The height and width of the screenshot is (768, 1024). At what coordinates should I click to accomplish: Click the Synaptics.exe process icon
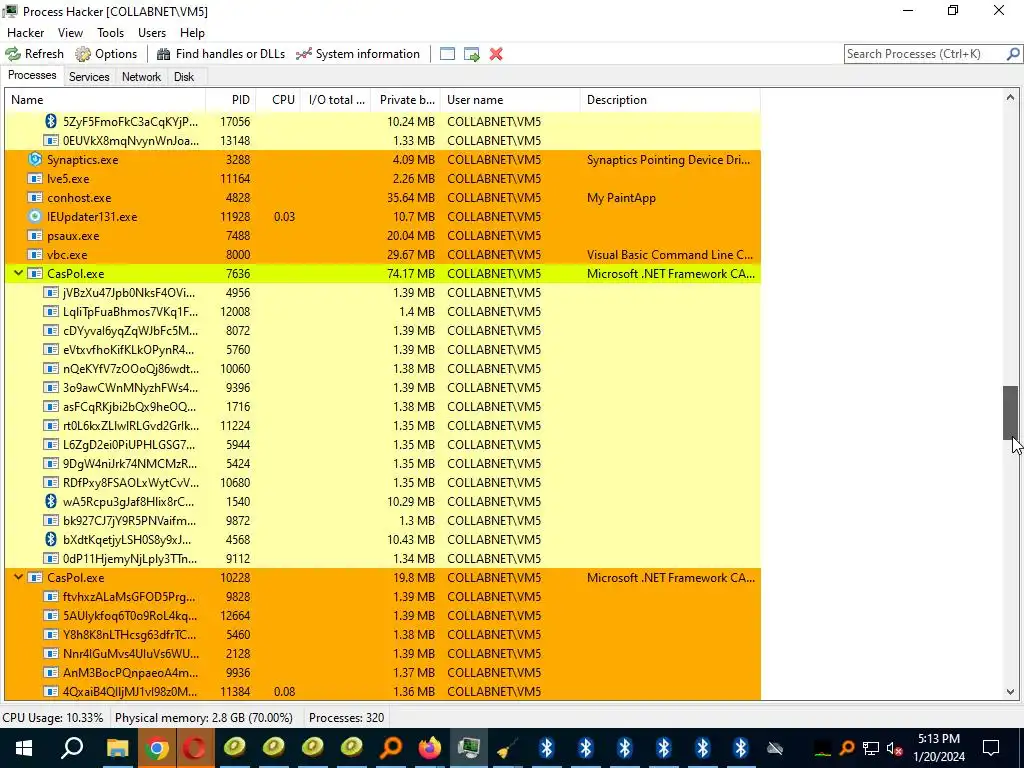click(x=35, y=159)
